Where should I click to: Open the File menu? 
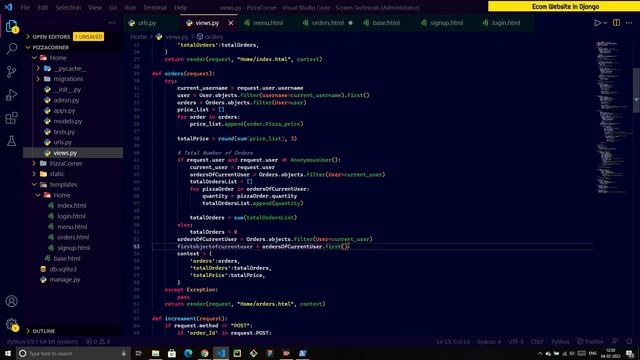[x=25, y=7]
